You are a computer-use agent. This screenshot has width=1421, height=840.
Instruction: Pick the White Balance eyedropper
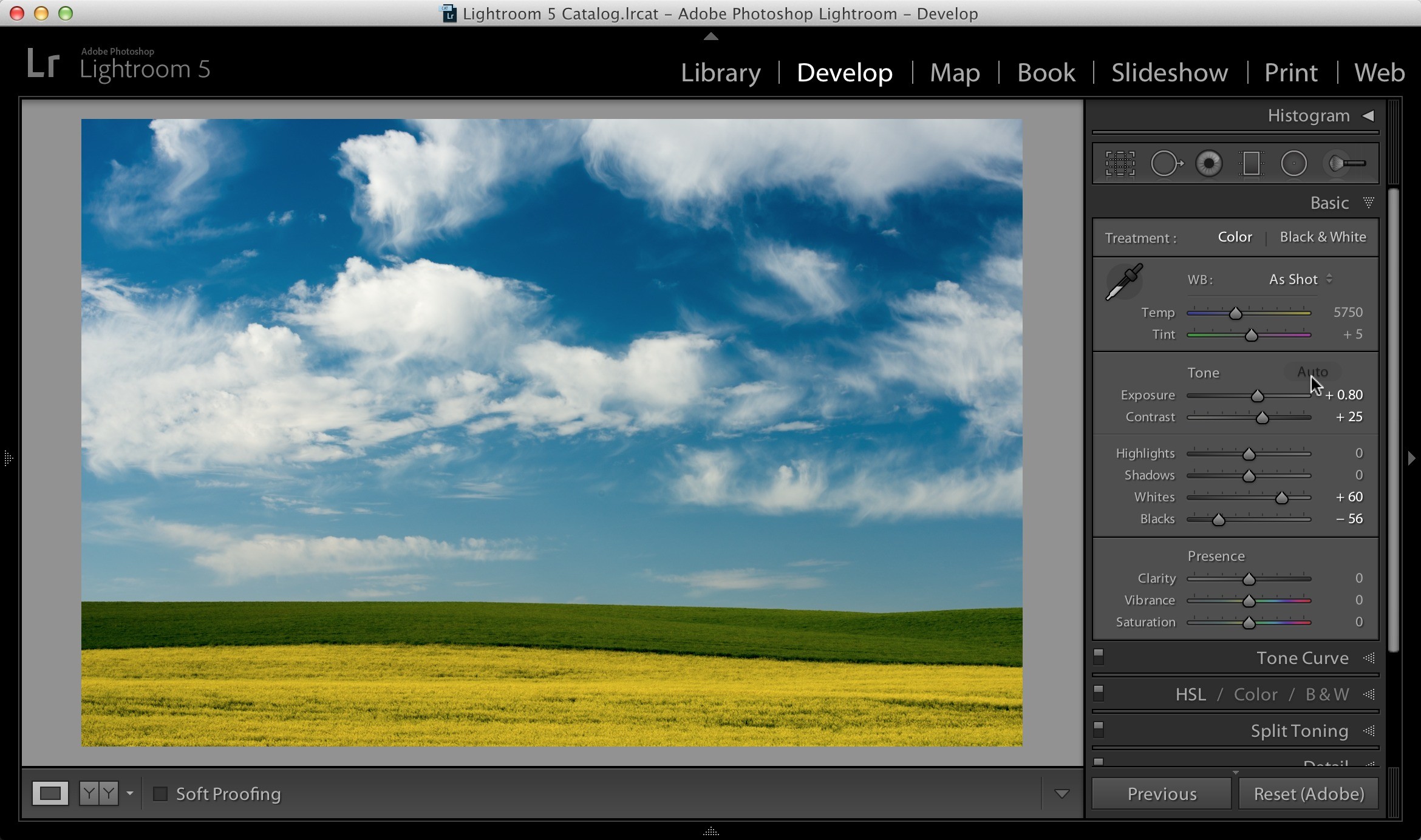coord(1124,282)
